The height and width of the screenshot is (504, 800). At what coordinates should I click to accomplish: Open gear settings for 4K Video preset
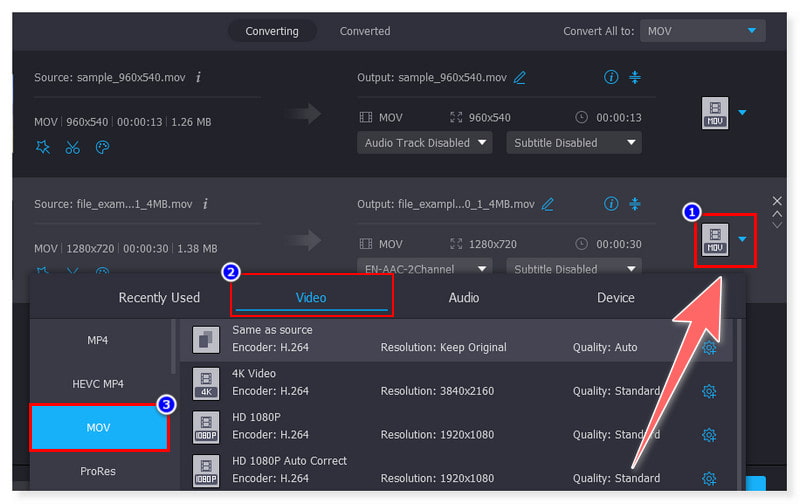(709, 391)
